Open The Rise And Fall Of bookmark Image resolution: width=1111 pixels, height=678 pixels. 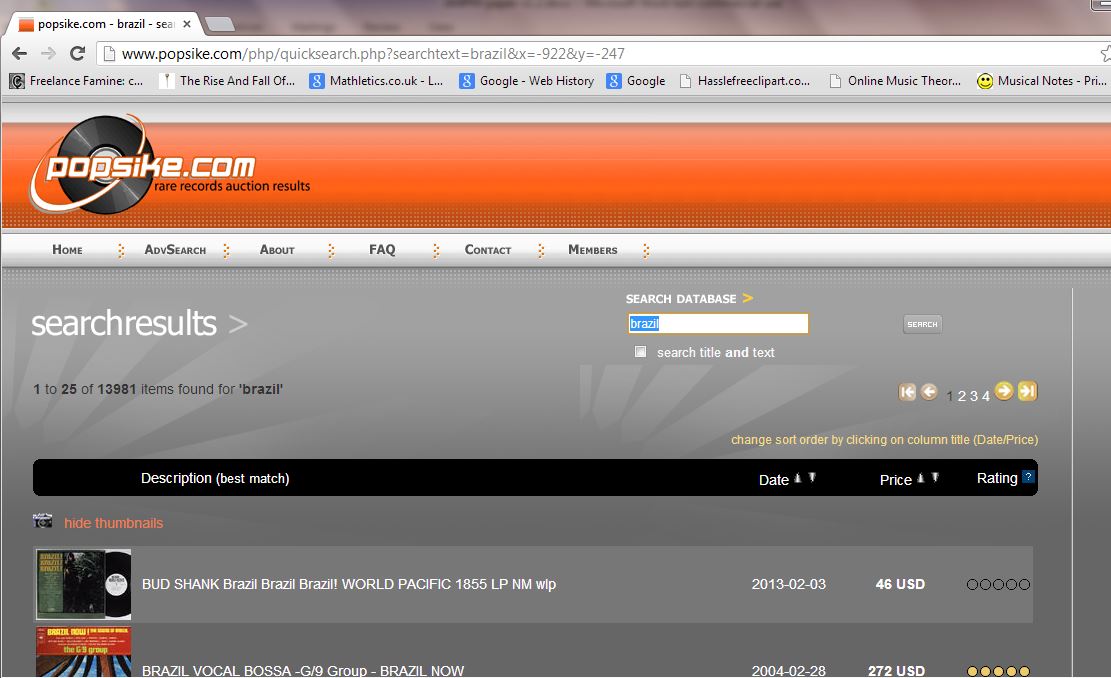point(227,81)
